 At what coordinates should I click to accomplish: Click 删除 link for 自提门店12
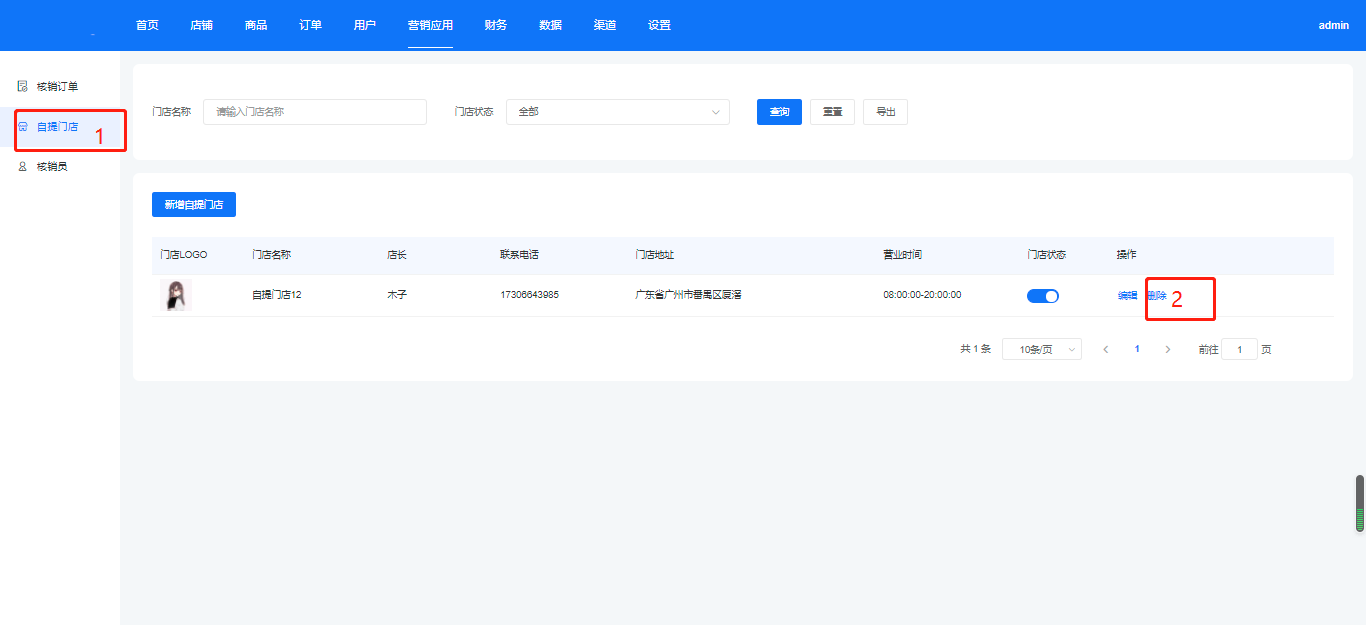tap(1157, 296)
